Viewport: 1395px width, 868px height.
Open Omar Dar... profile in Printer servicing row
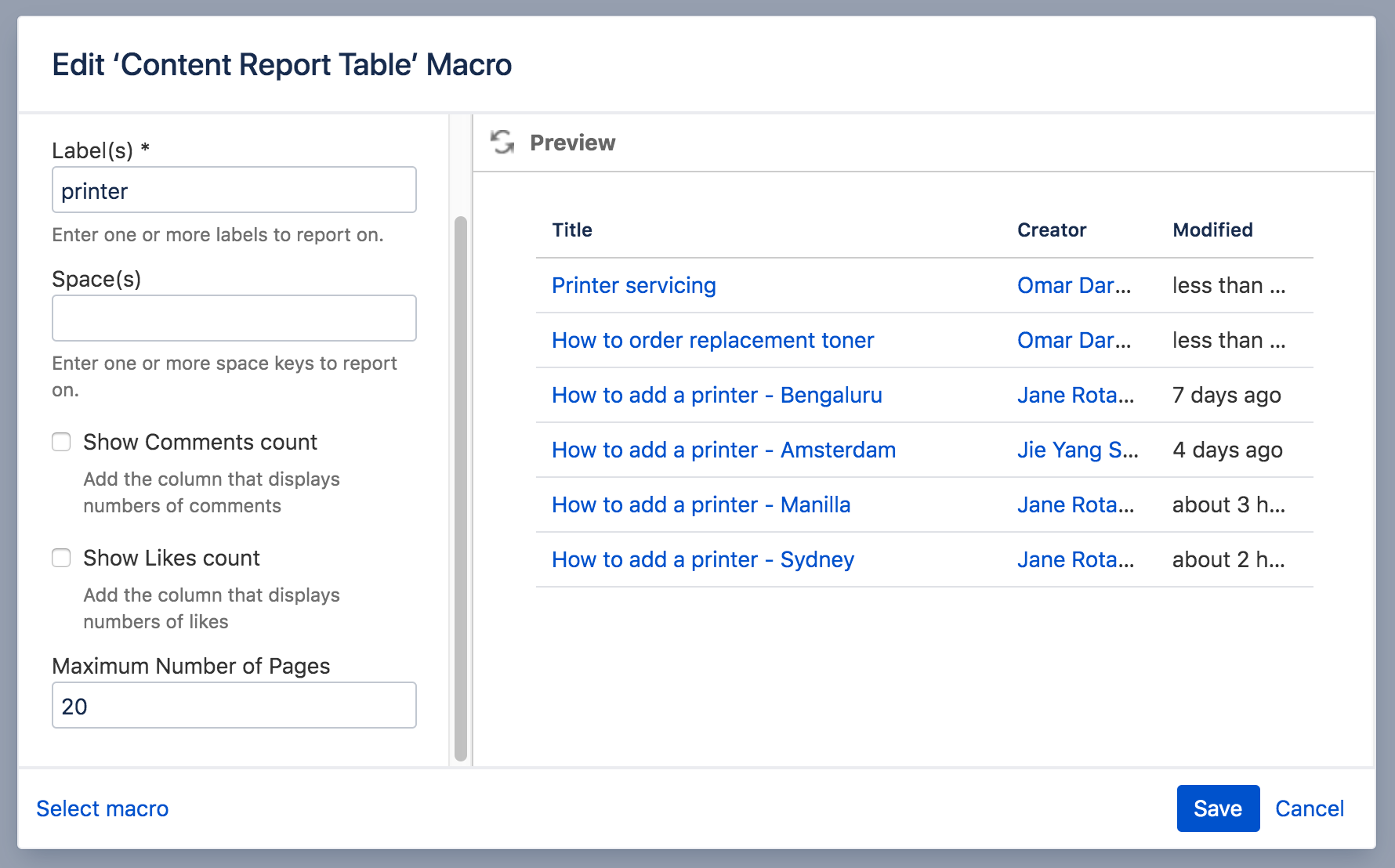1074,285
